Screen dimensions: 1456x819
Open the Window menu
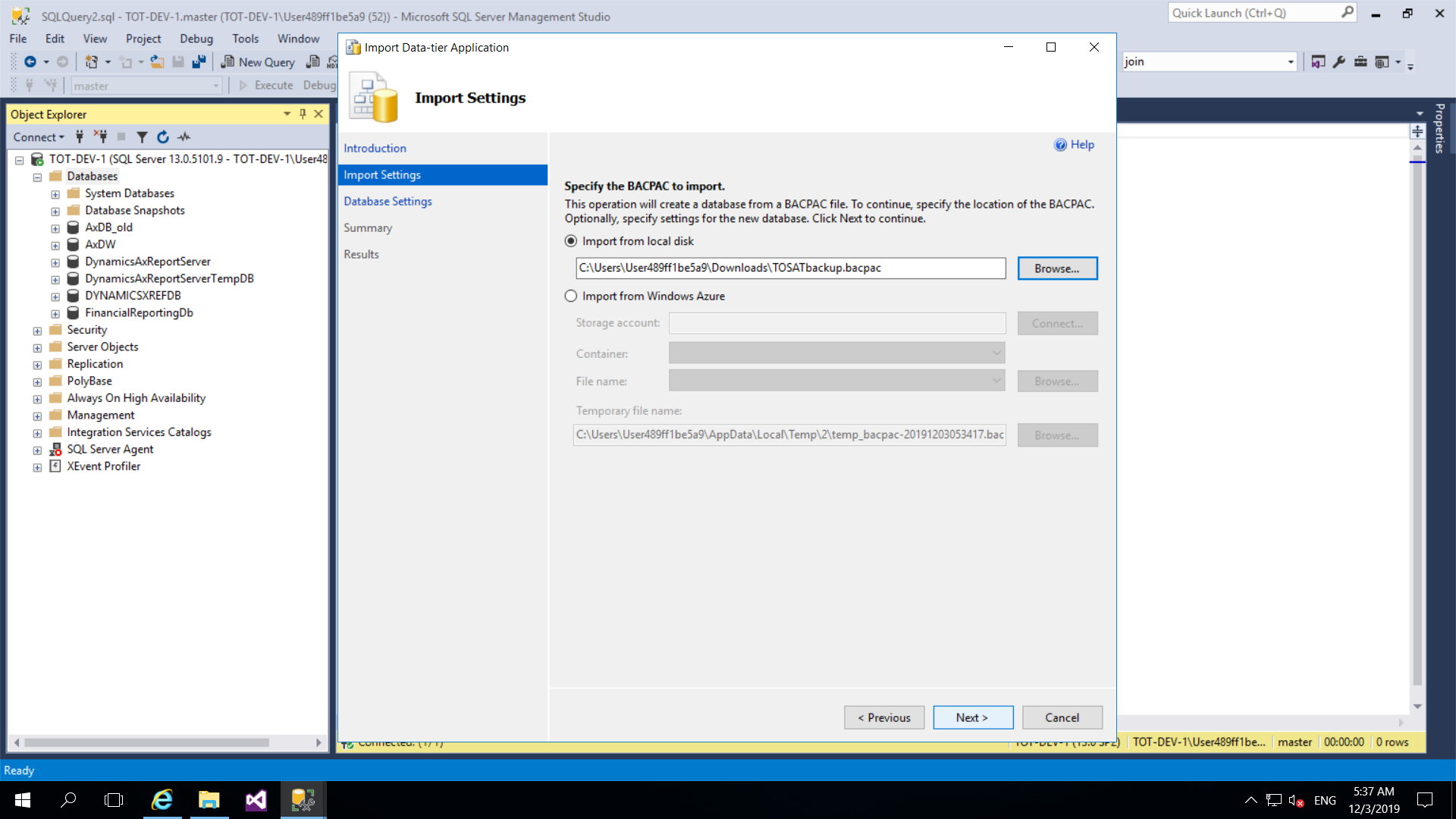pyautogui.click(x=298, y=39)
